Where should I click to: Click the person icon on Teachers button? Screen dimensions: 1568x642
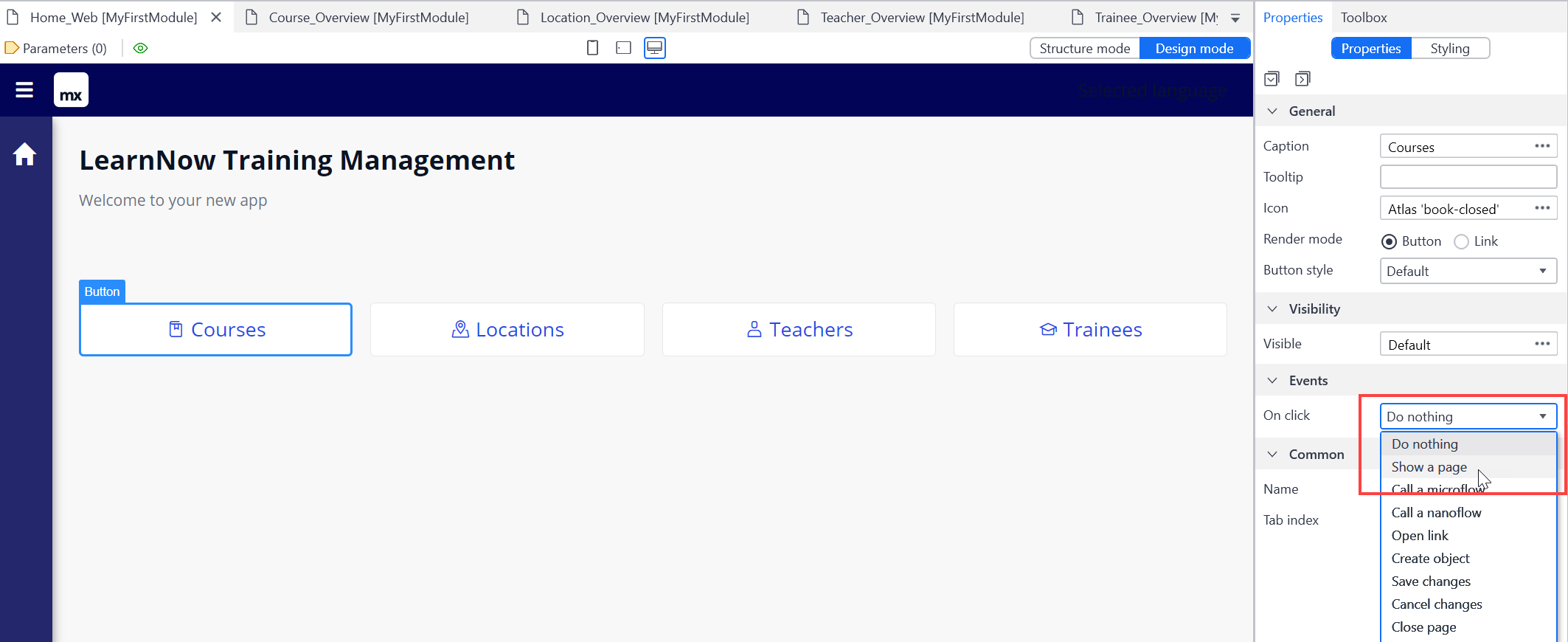tap(754, 329)
